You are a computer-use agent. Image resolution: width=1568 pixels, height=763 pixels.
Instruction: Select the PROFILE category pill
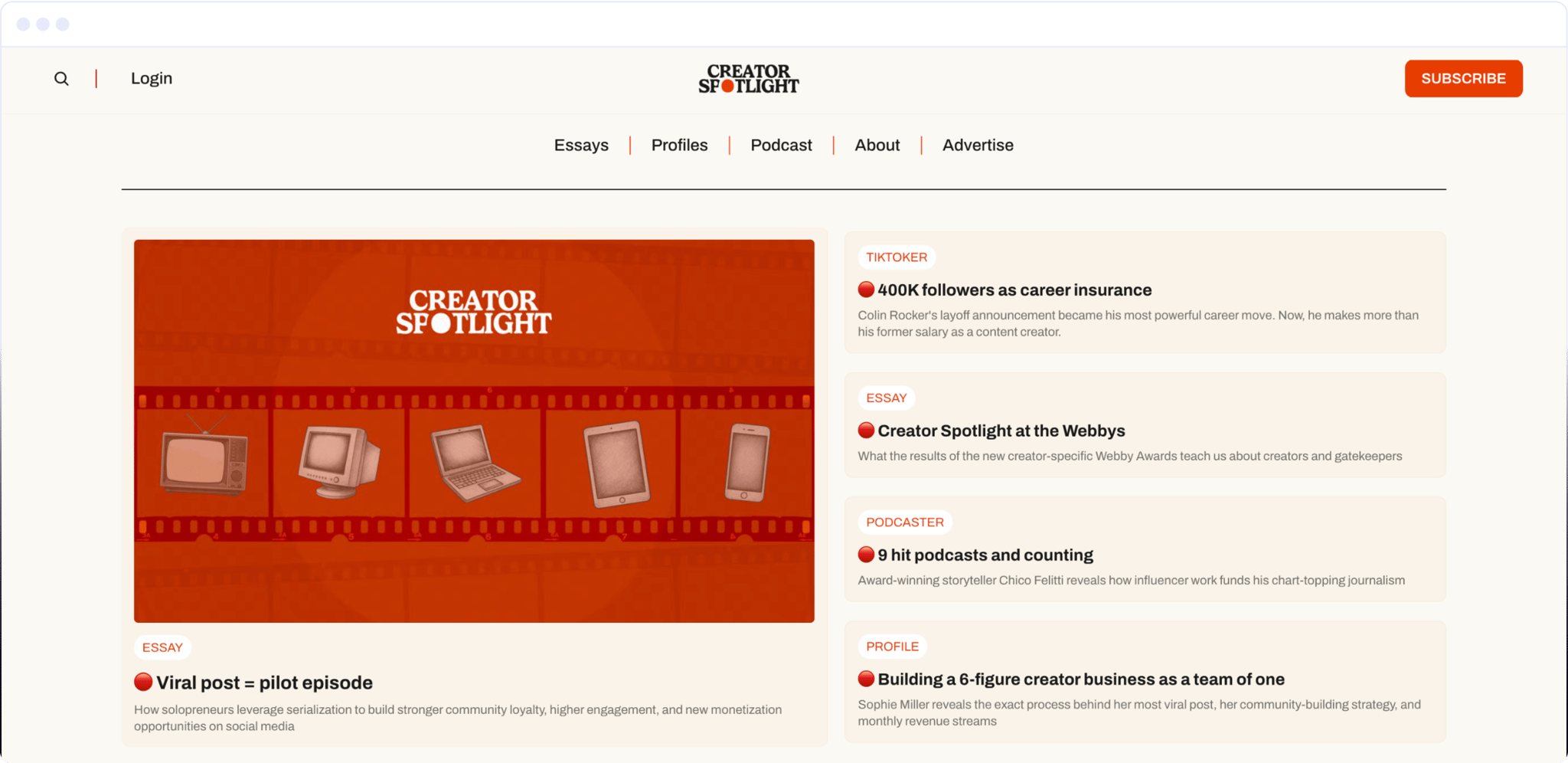pos(892,646)
